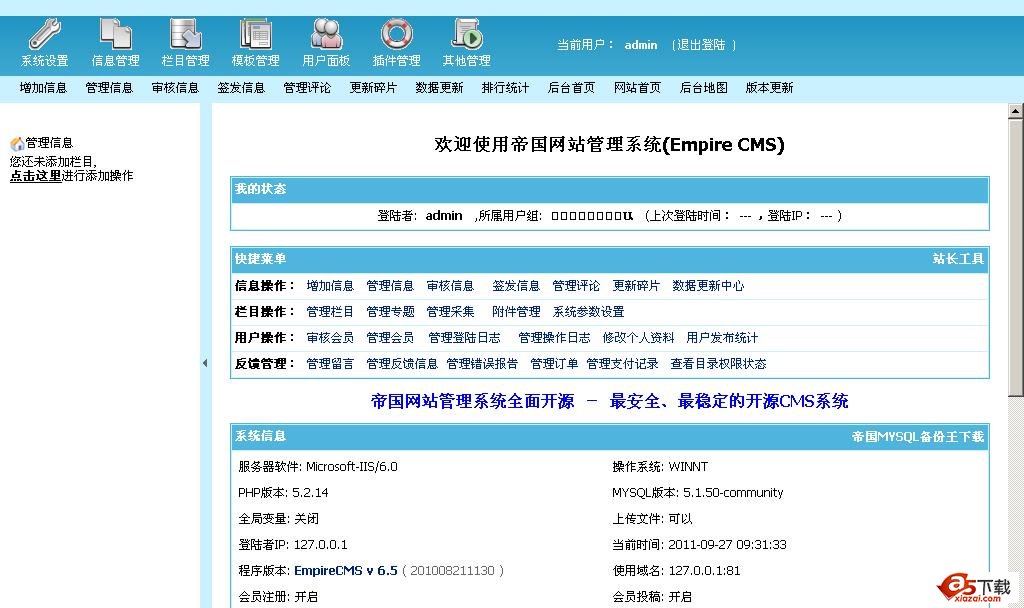Click 审核信息 in the quick menu row

(x=450, y=285)
